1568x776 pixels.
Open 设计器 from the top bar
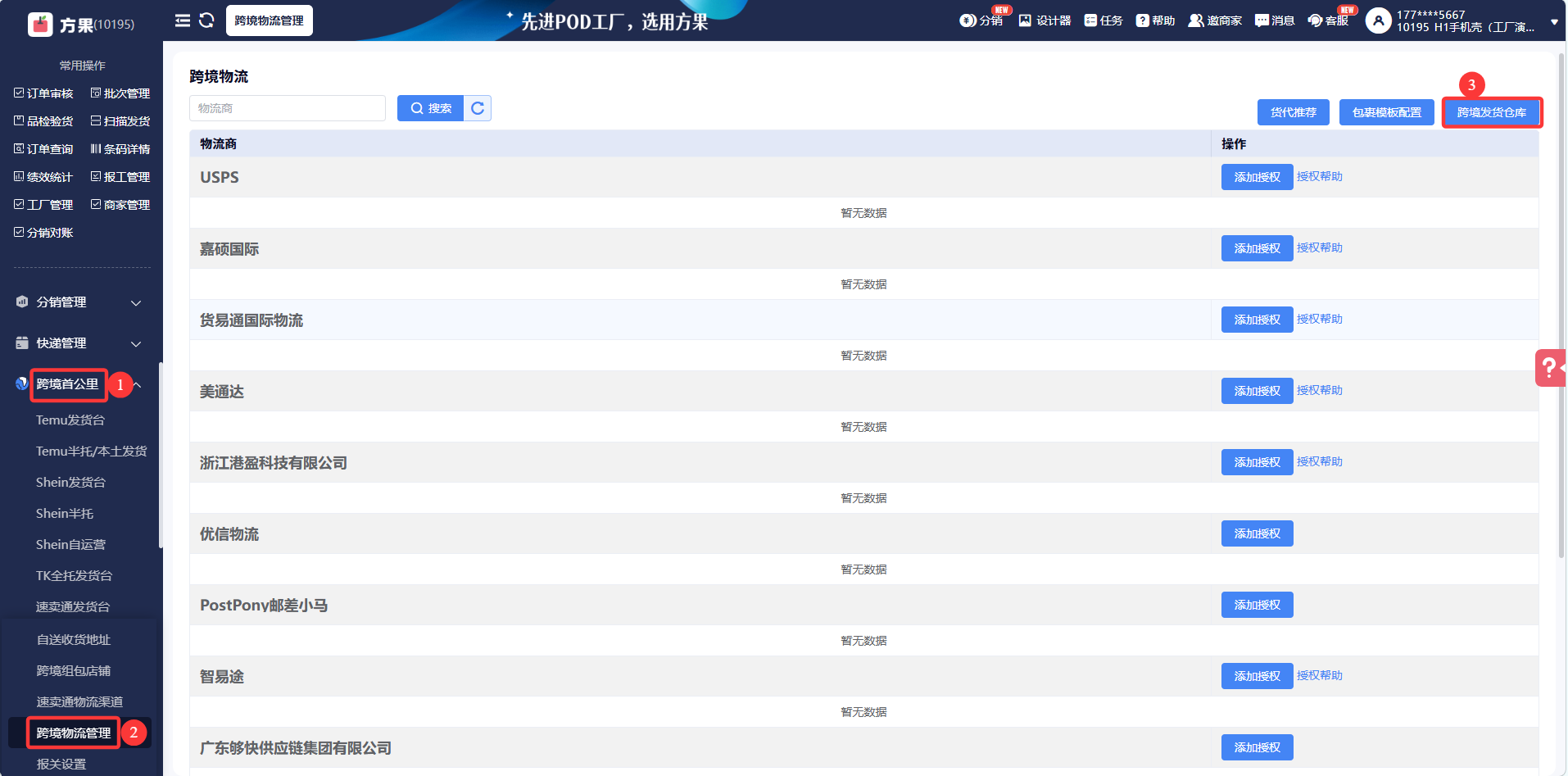coord(1045,20)
